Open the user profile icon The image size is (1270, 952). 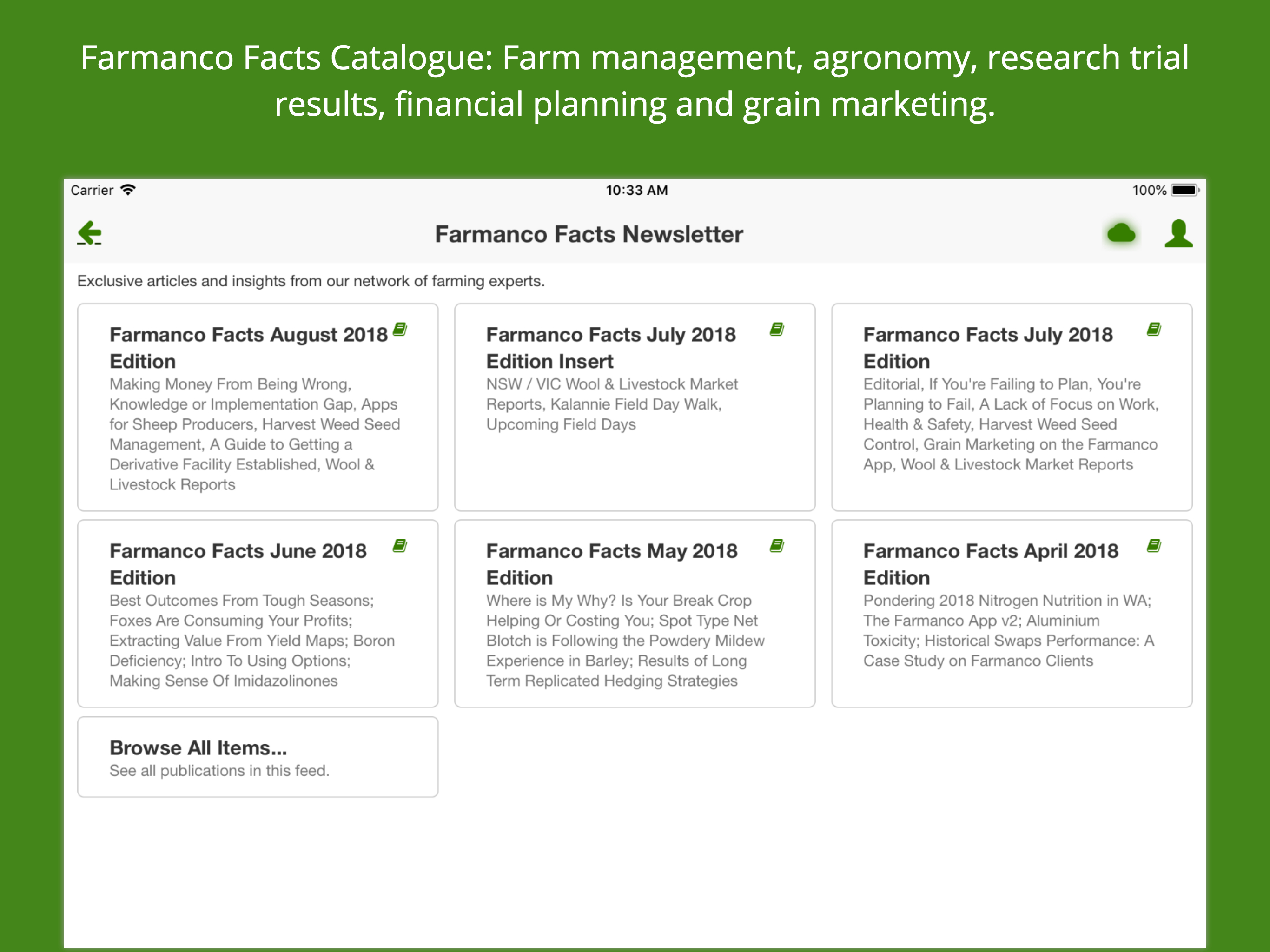[x=1179, y=233]
